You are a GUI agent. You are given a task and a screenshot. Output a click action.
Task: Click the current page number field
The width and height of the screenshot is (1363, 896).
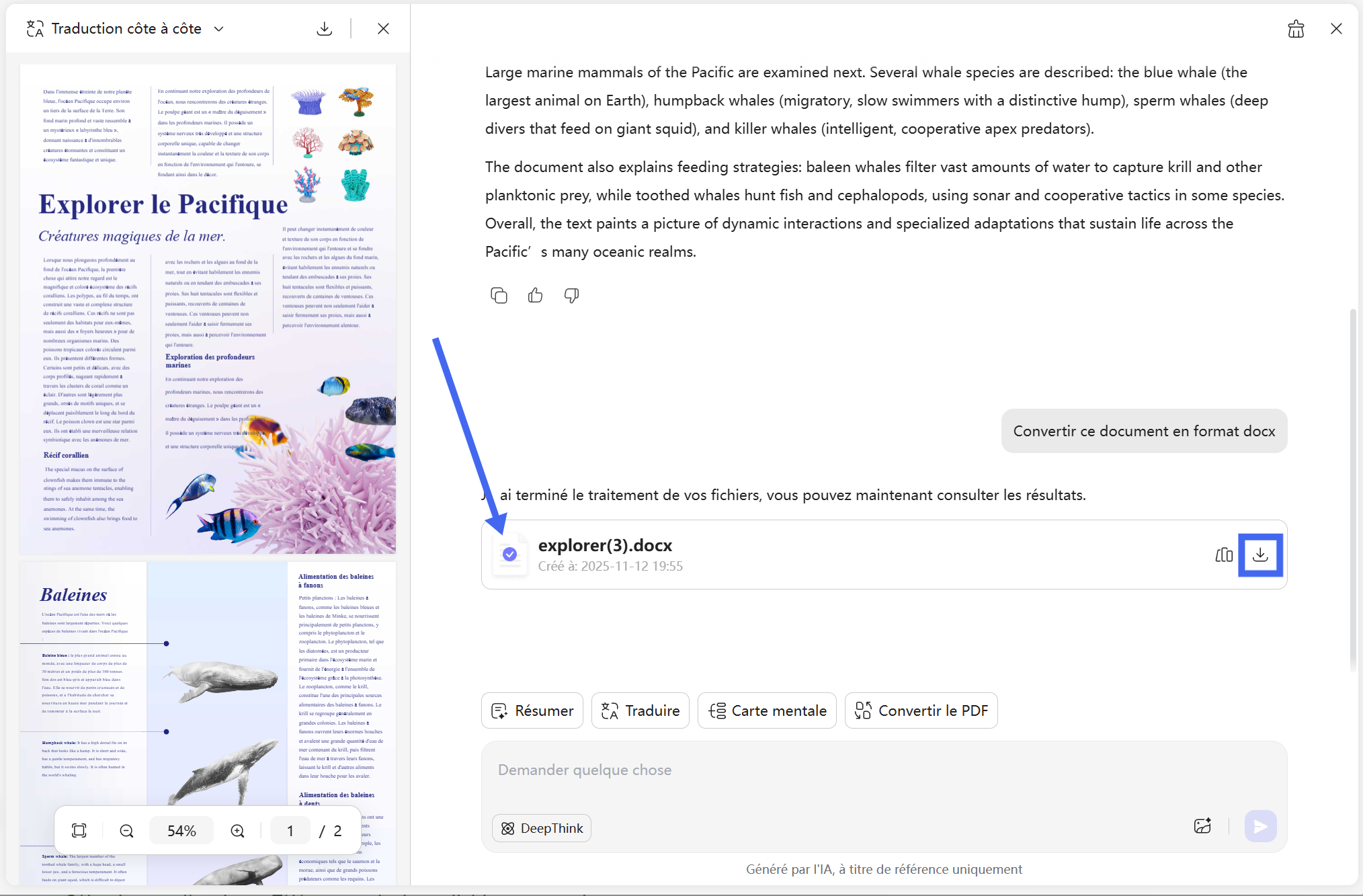pyautogui.click(x=290, y=831)
